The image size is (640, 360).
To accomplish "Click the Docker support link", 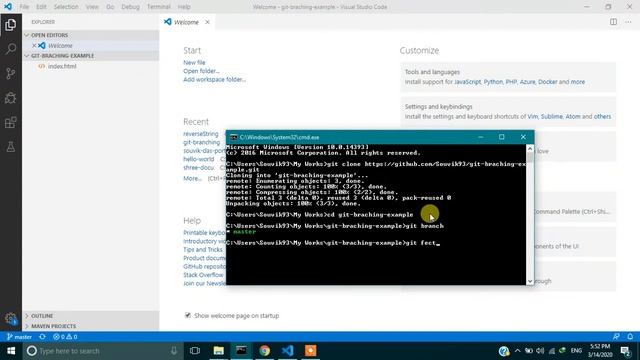I will (x=547, y=82).
